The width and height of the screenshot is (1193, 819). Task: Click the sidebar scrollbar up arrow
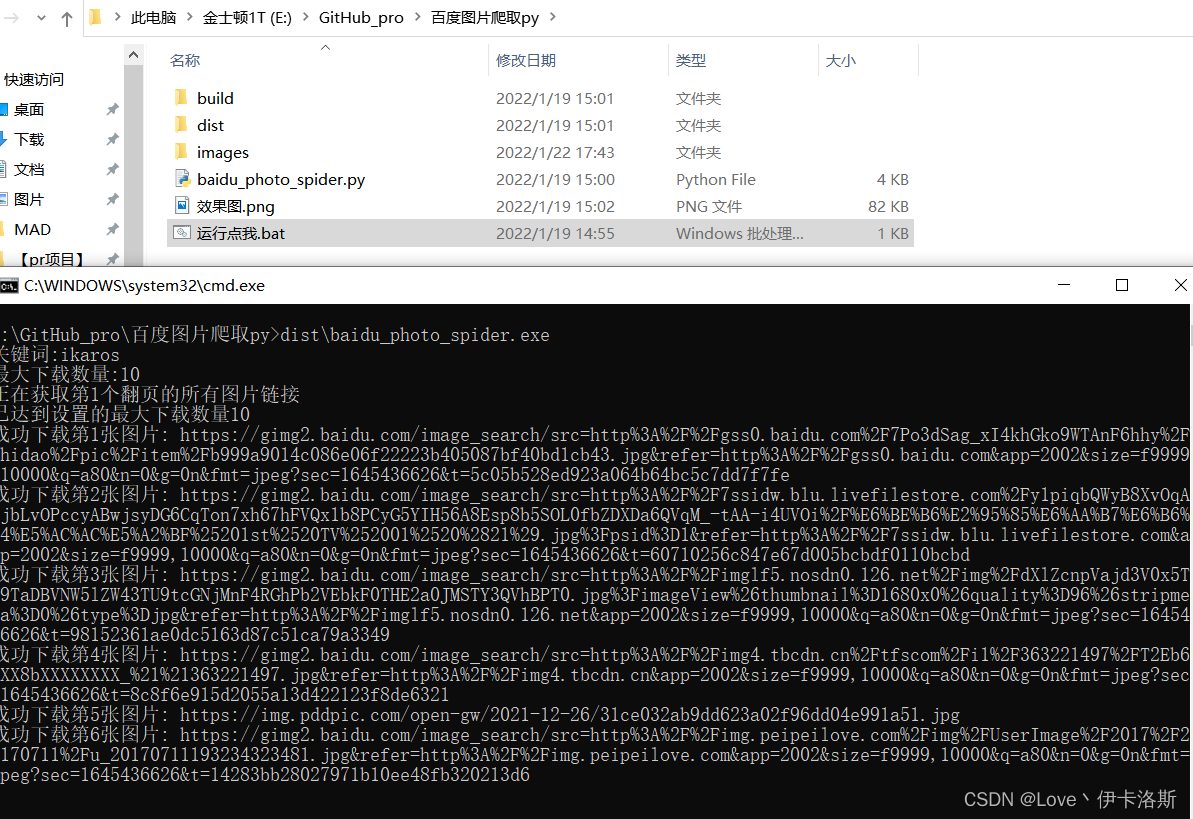click(x=133, y=55)
